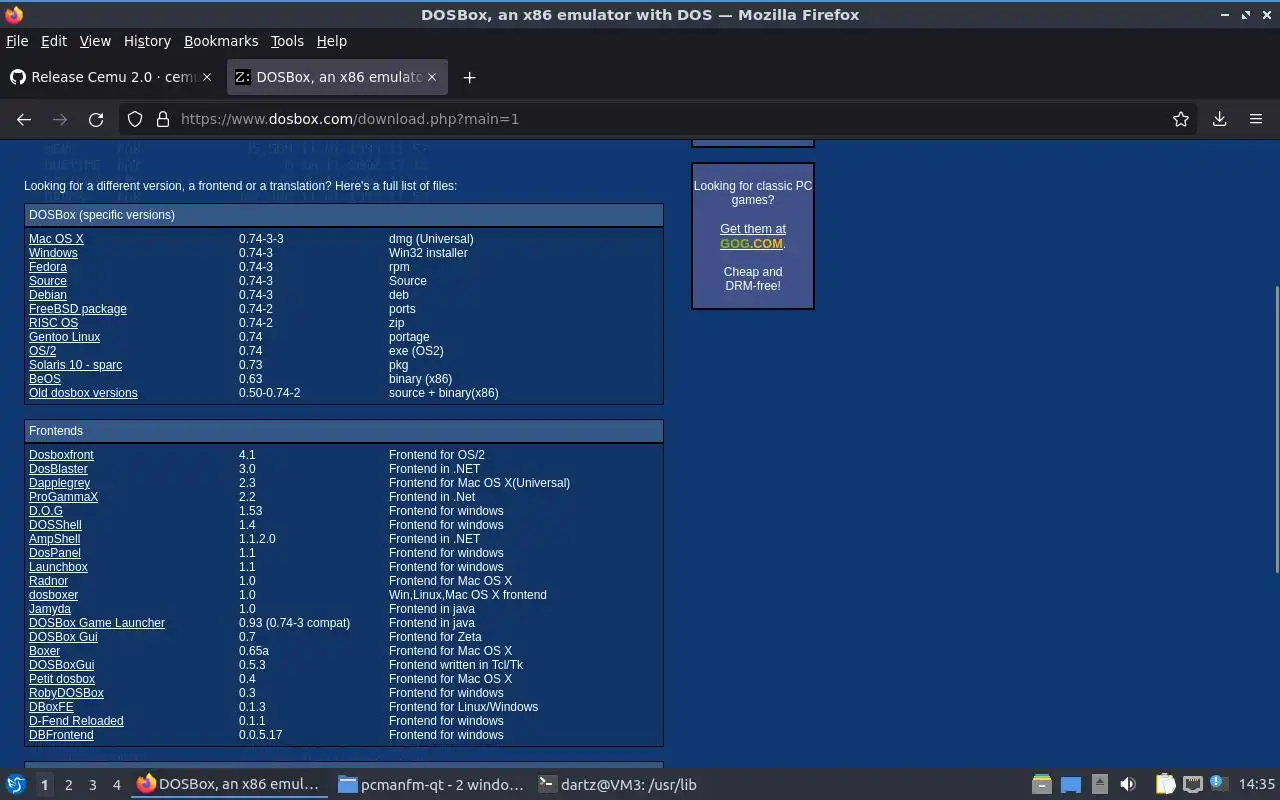Click the site security padlock icon
The width and height of the screenshot is (1280, 800).
pyautogui.click(x=162, y=119)
